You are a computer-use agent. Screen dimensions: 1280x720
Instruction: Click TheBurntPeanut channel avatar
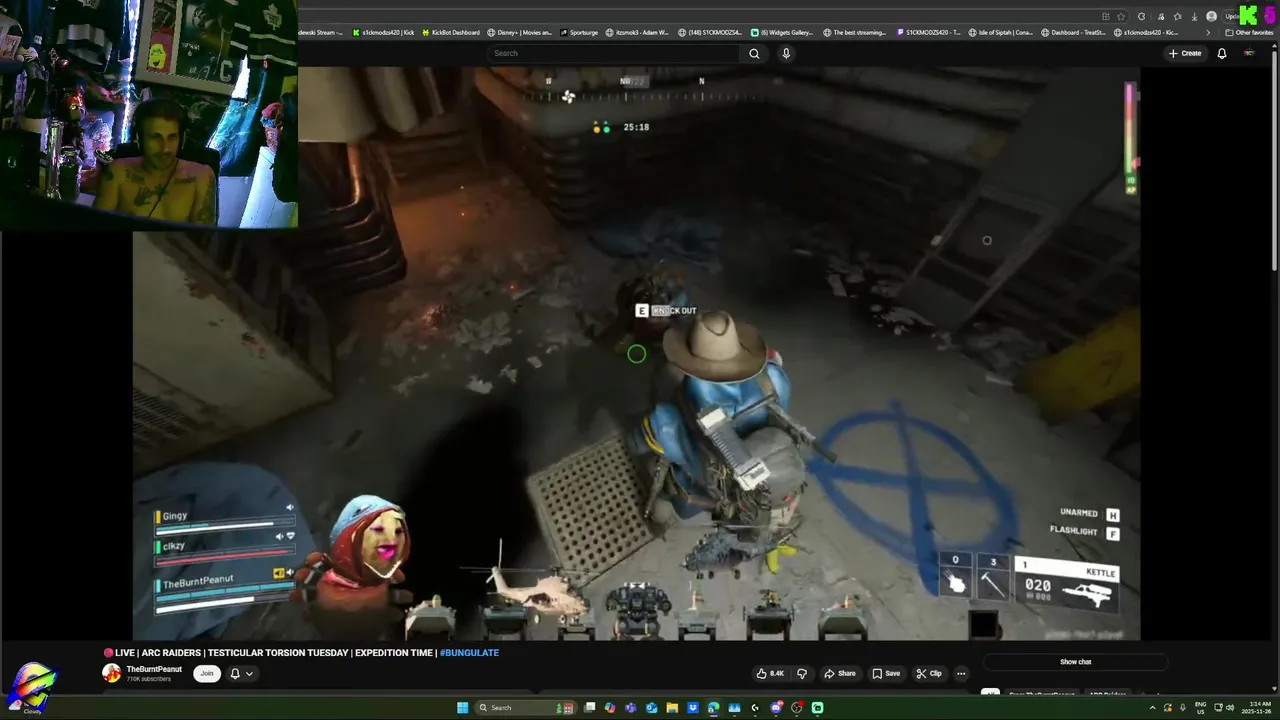[x=111, y=673]
